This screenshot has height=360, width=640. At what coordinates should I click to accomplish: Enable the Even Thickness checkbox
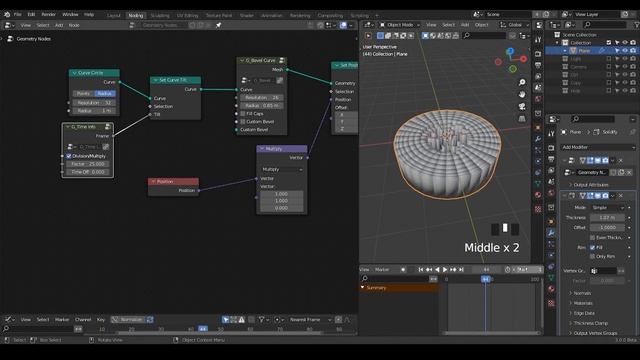593,237
